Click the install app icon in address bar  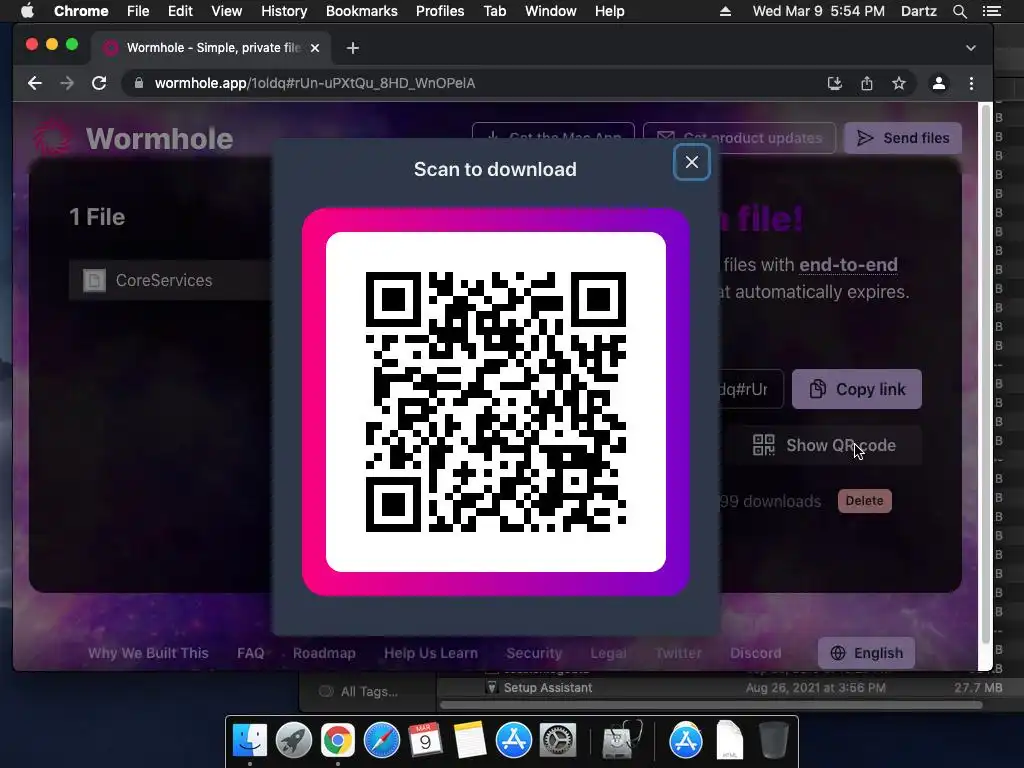pyautogui.click(x=835, y=83)
